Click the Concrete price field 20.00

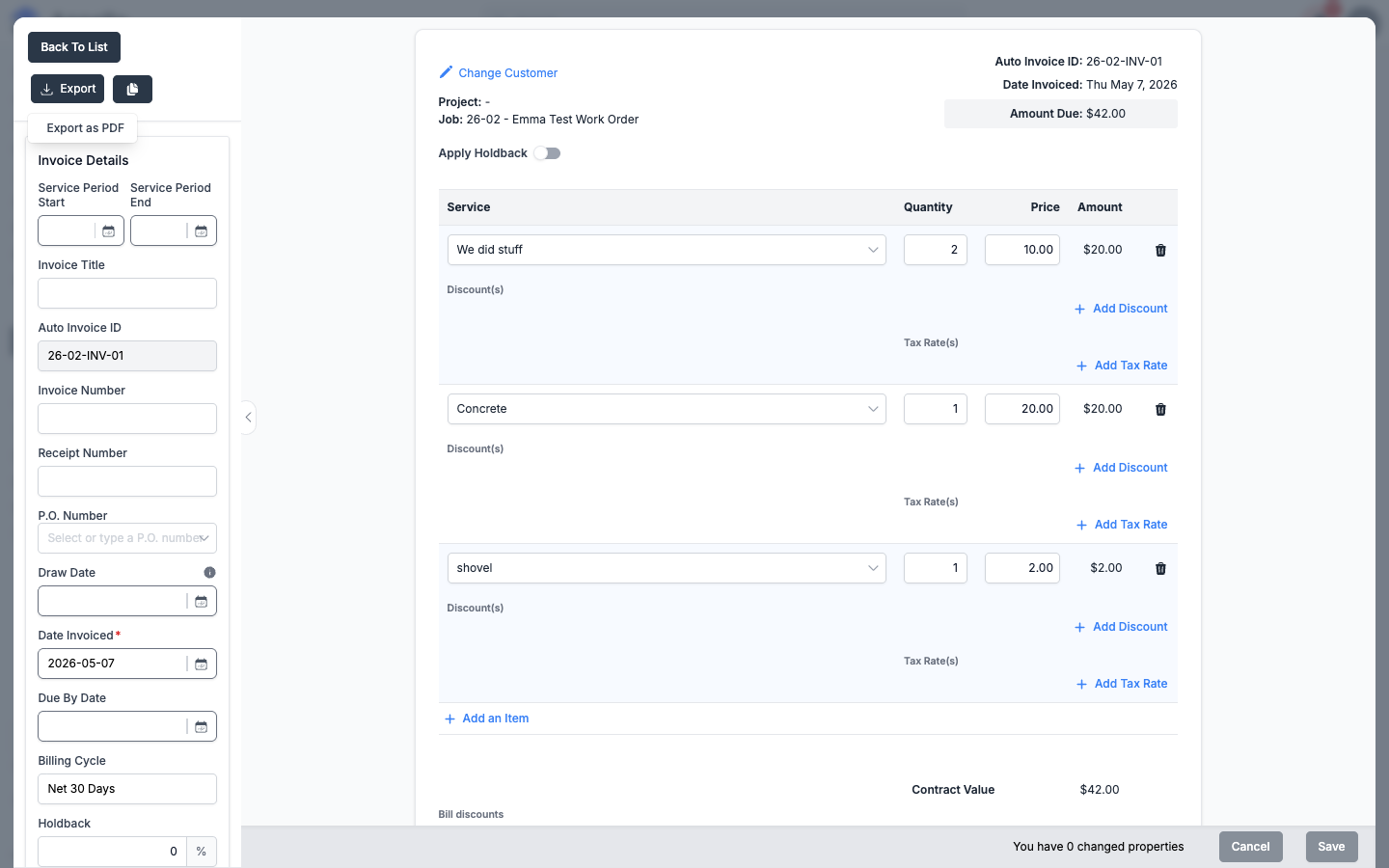1022,409
